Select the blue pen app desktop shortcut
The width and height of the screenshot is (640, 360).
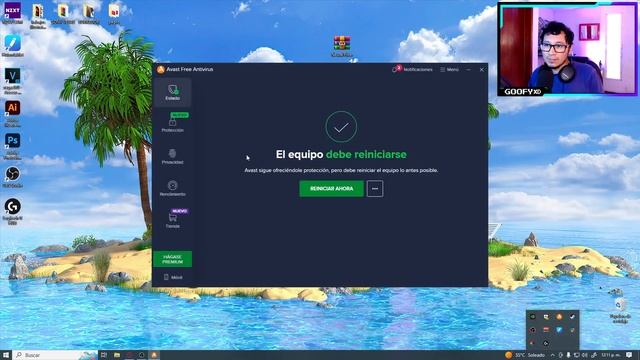tap(13, 46)
